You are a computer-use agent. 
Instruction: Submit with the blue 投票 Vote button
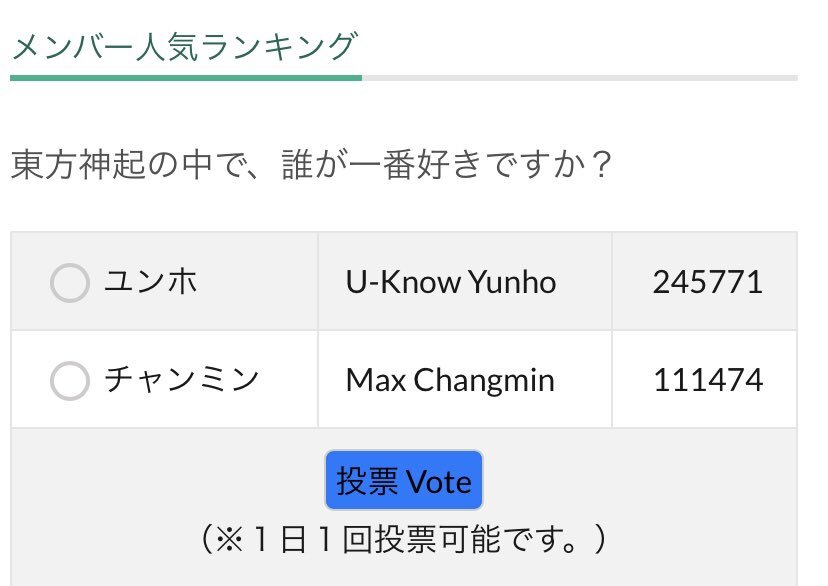[404, 480]
